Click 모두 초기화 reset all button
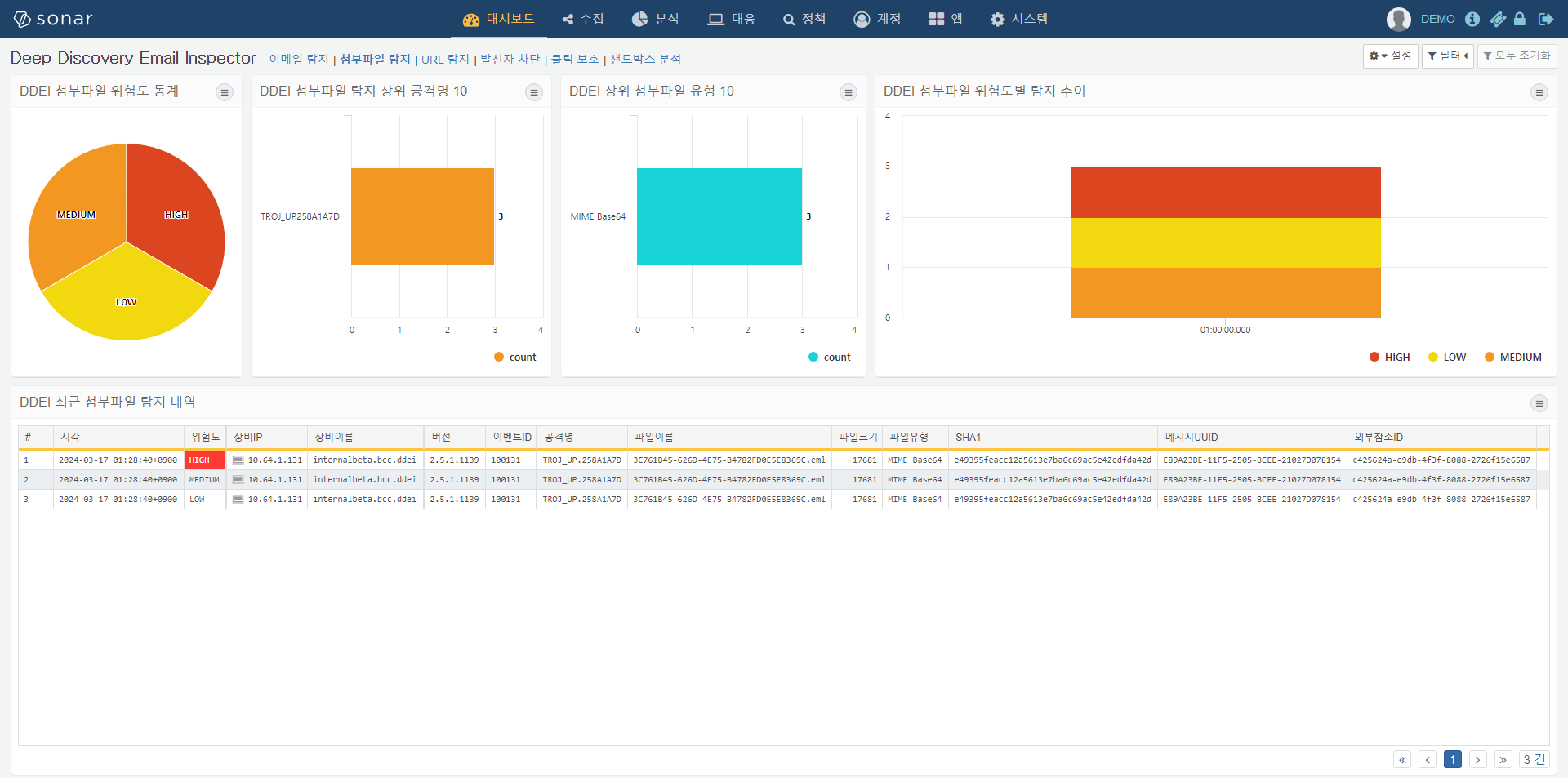Viewport: 1568px width, 778px height. click(x=1517, y=56)
